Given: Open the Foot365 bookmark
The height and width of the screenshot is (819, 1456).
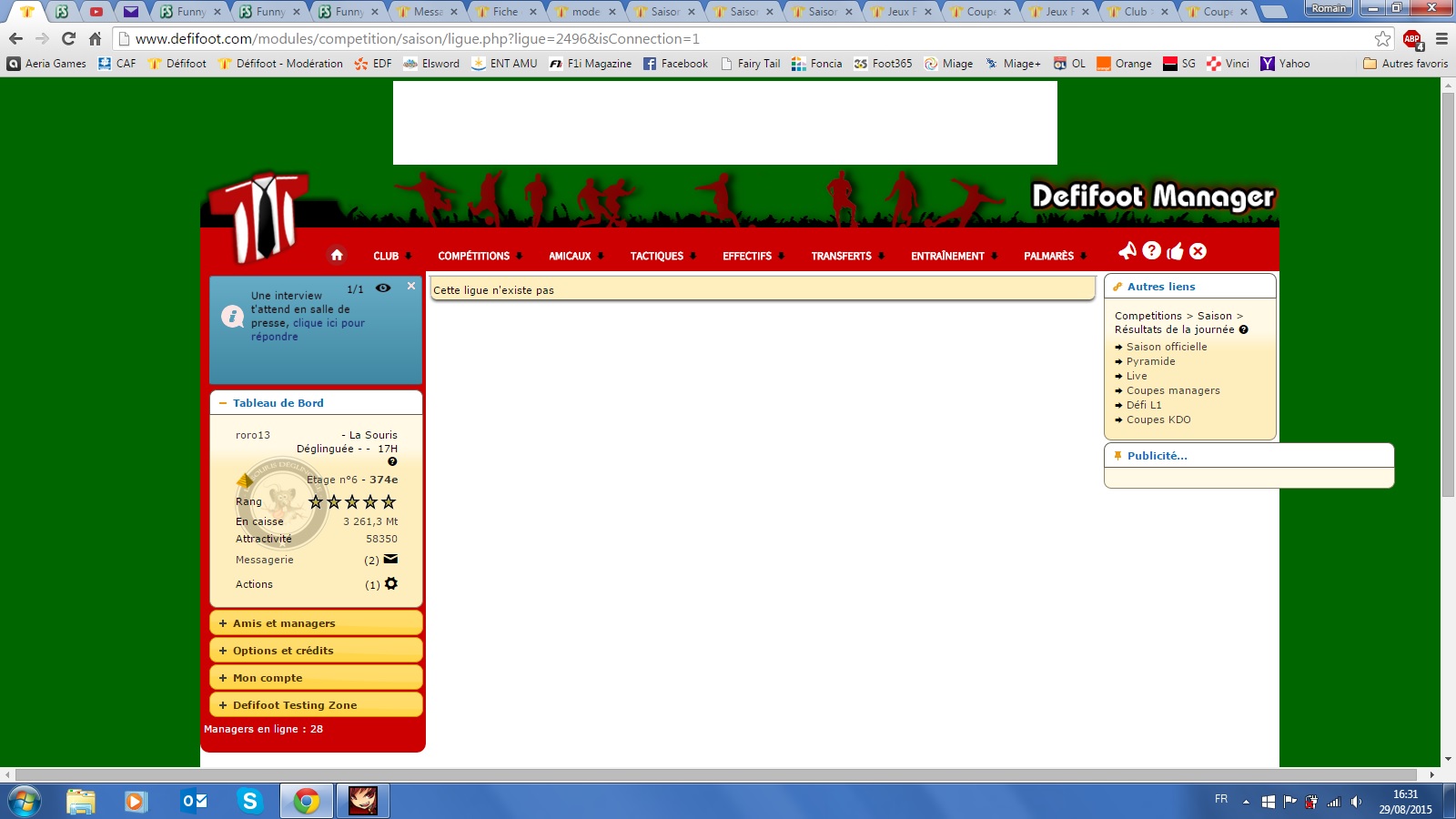Looking at the screenshot, I should click(x=883, y=64).
